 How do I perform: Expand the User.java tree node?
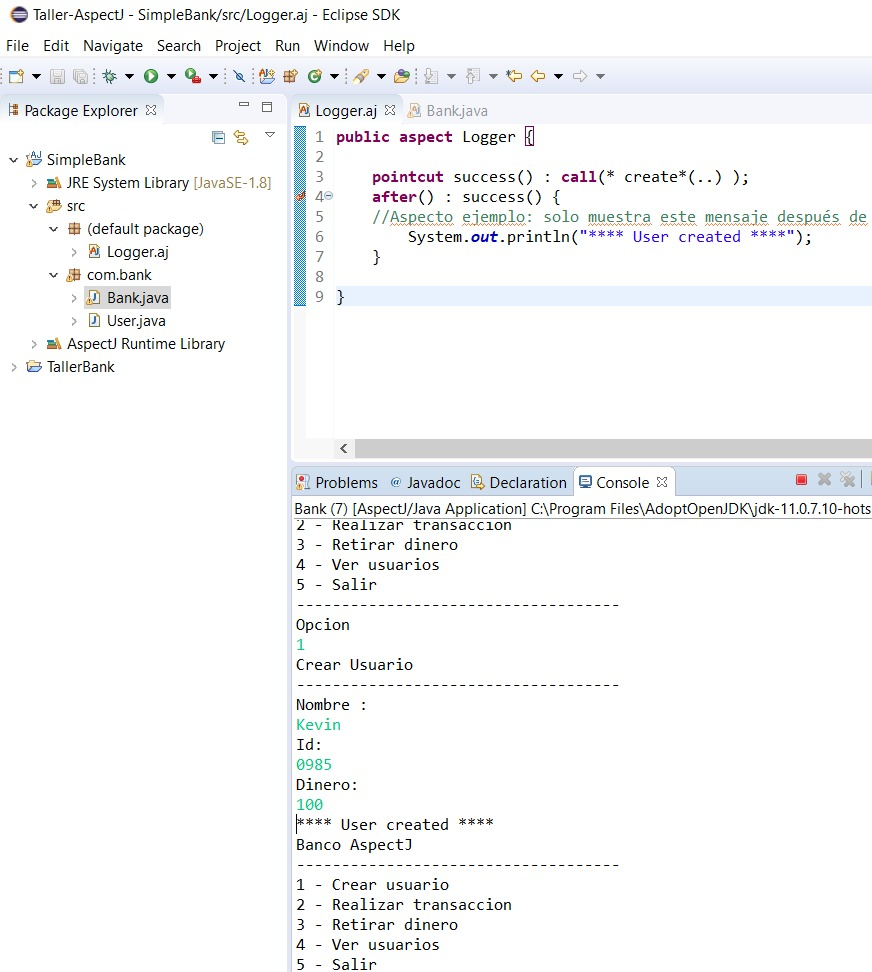(74, 321)
